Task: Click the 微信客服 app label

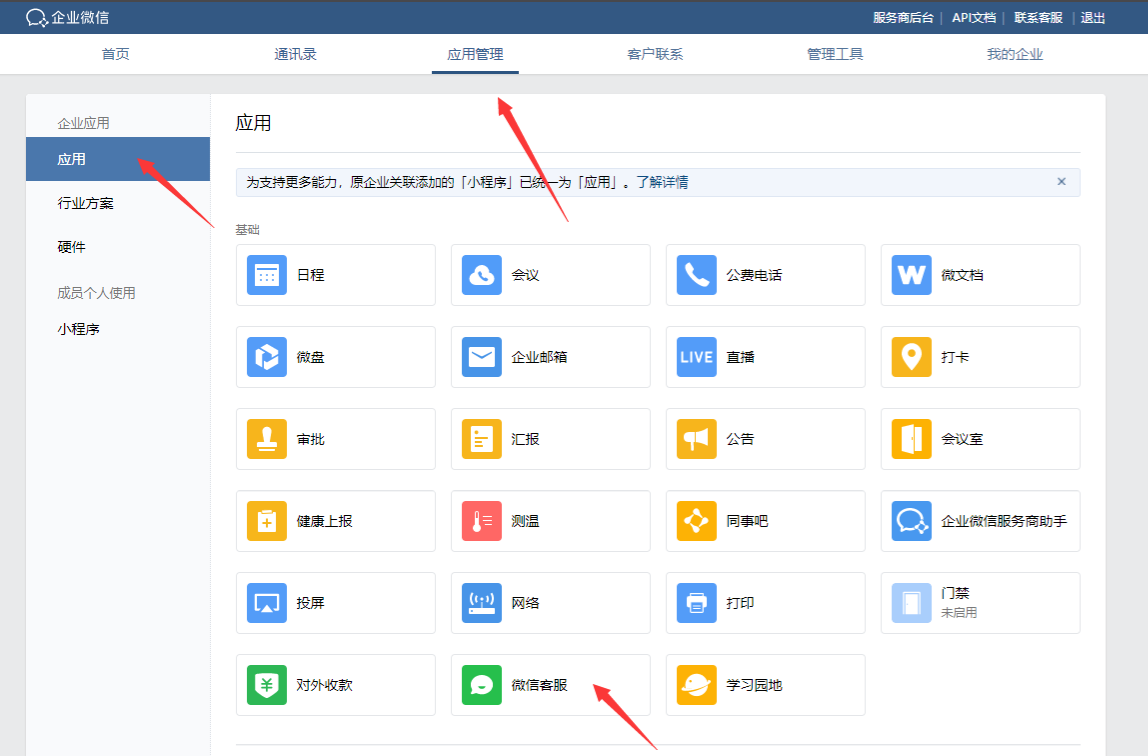Action: 540,685
